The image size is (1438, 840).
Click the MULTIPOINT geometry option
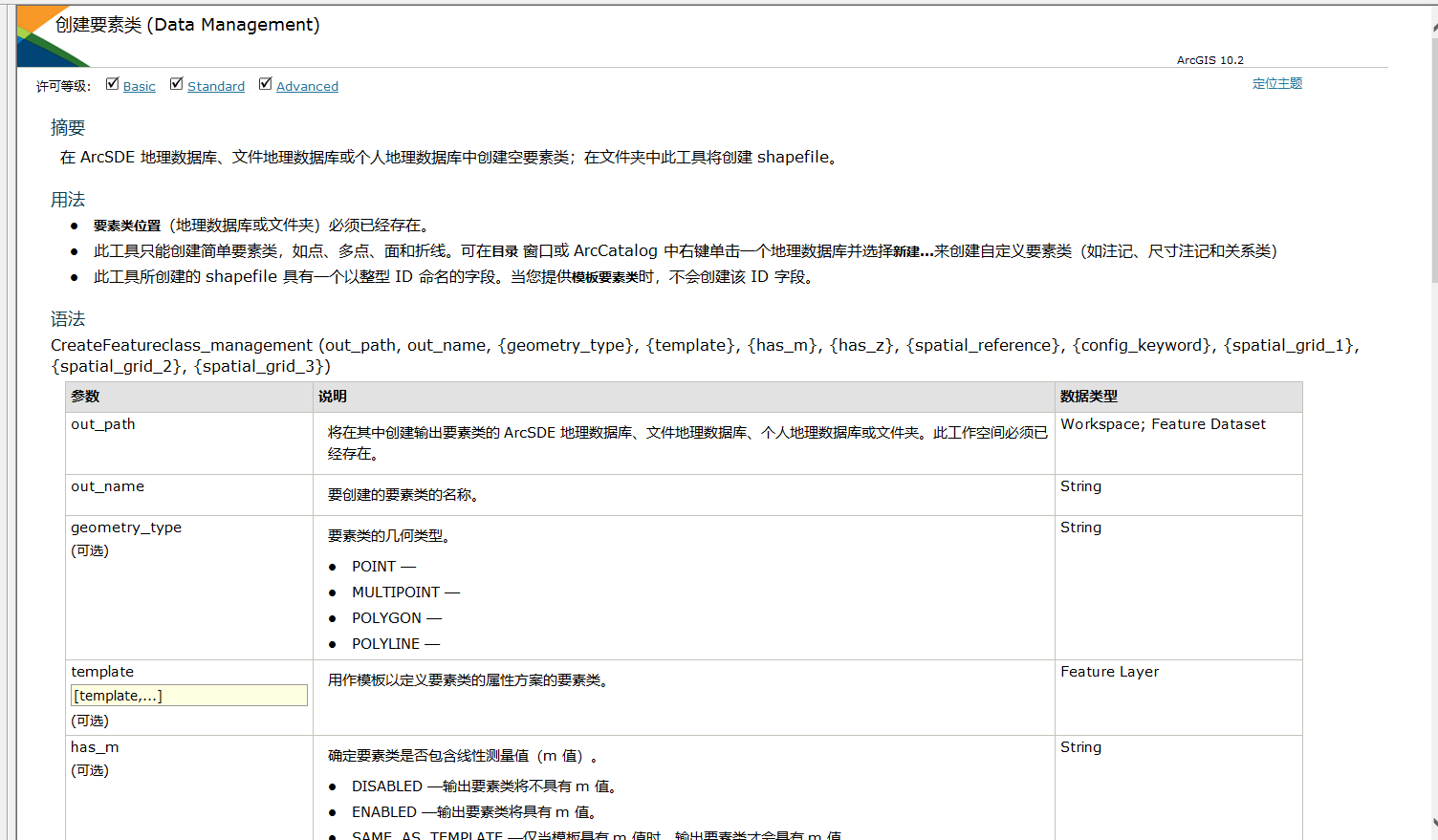(405, 592)
